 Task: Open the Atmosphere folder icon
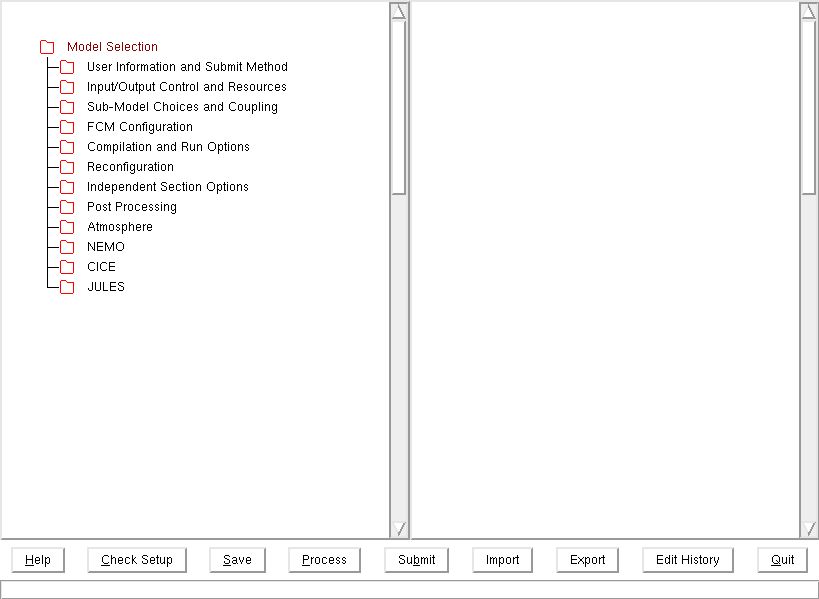pos(67,227)
